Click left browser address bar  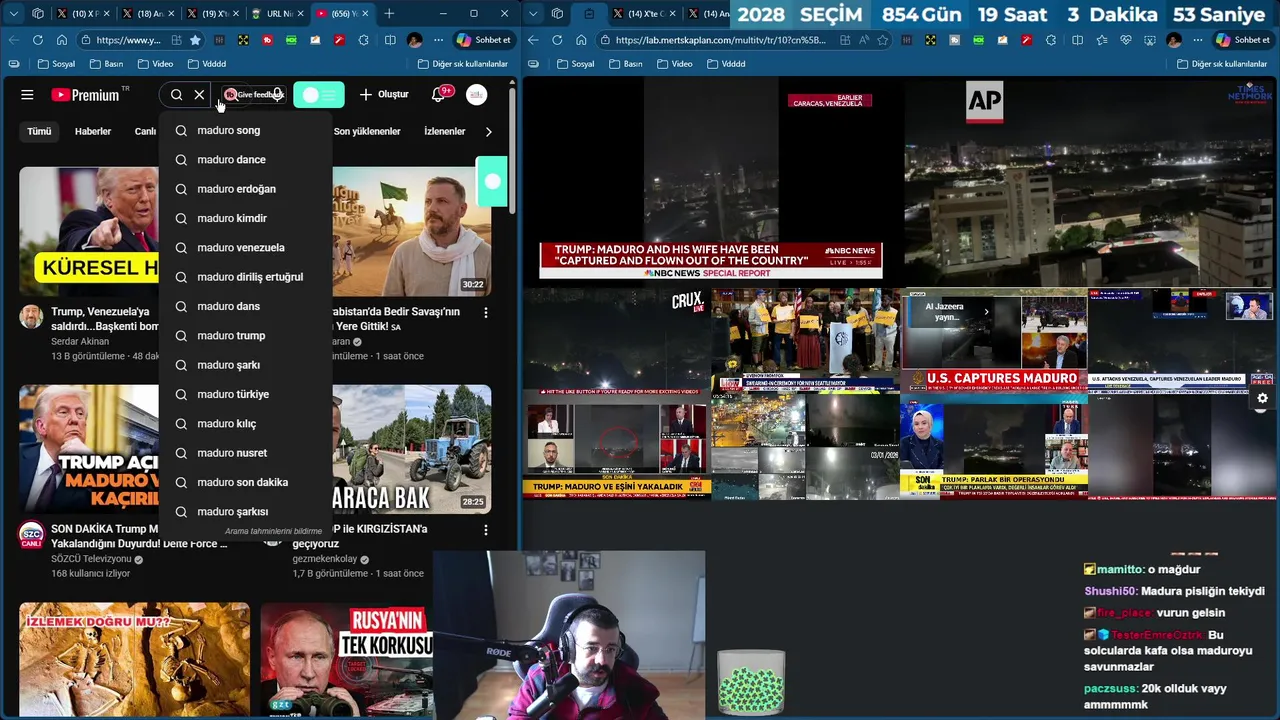[127, 40]
